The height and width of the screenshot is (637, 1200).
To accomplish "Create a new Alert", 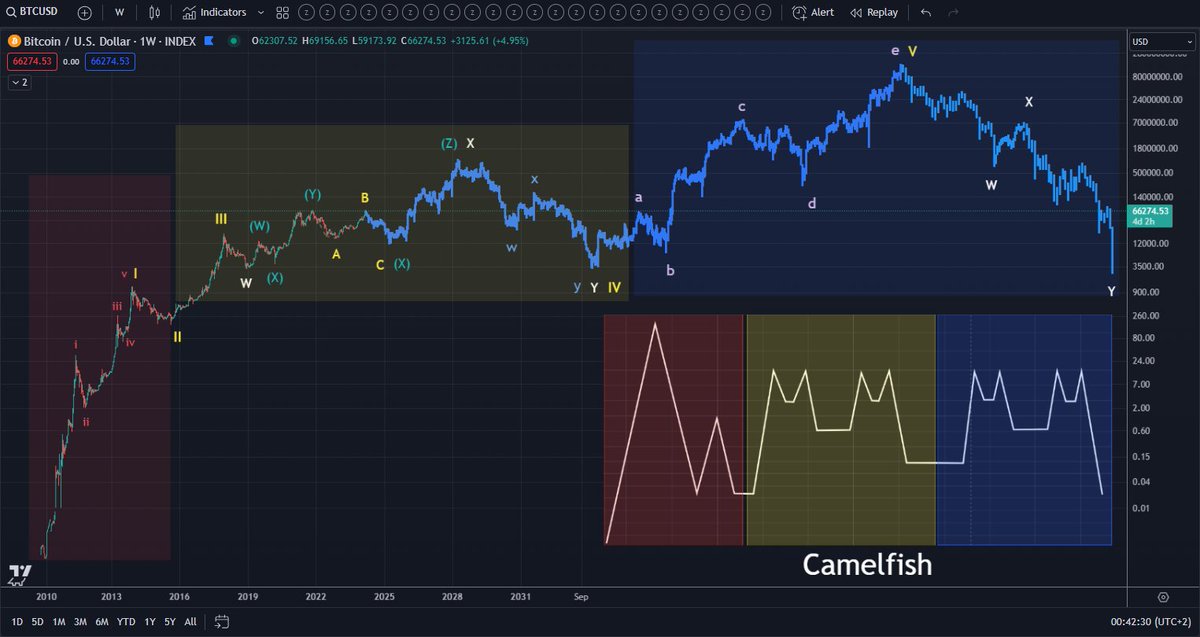I will (813, 12).
